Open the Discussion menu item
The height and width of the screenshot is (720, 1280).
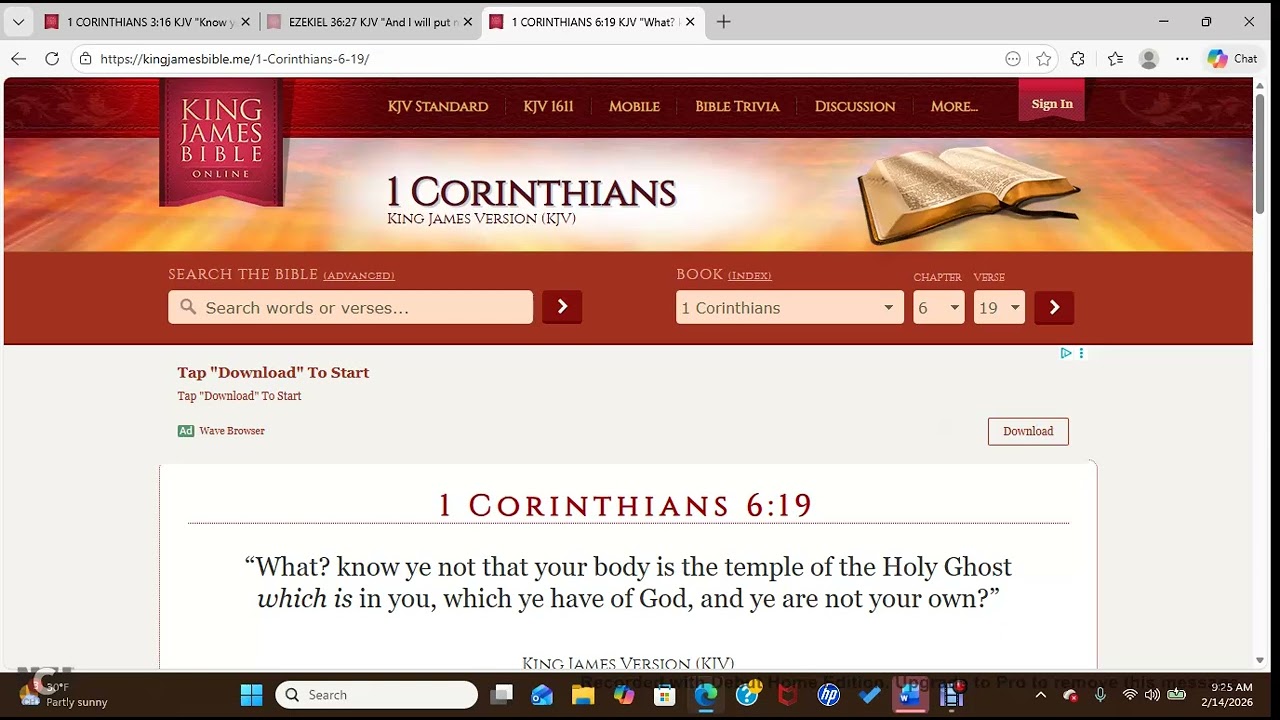pyautogui.click(x=855, y=106)
